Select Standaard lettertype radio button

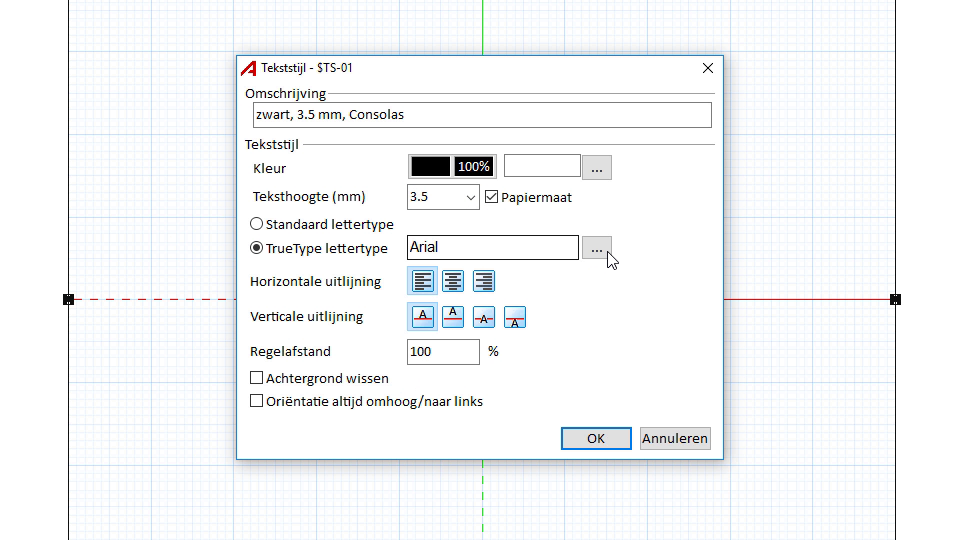(257, 225)
